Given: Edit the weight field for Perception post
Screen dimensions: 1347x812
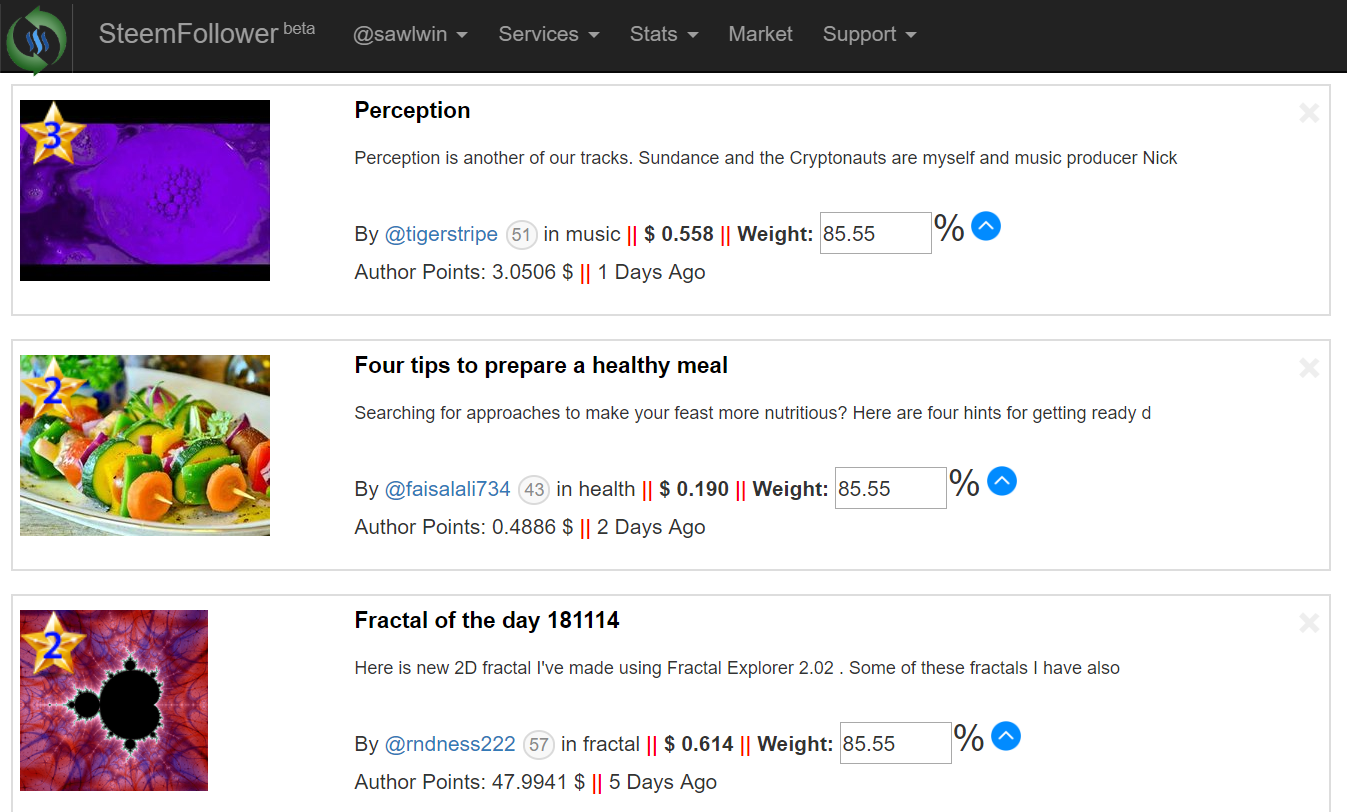Looking at the screenshot, I should [876, 233].
